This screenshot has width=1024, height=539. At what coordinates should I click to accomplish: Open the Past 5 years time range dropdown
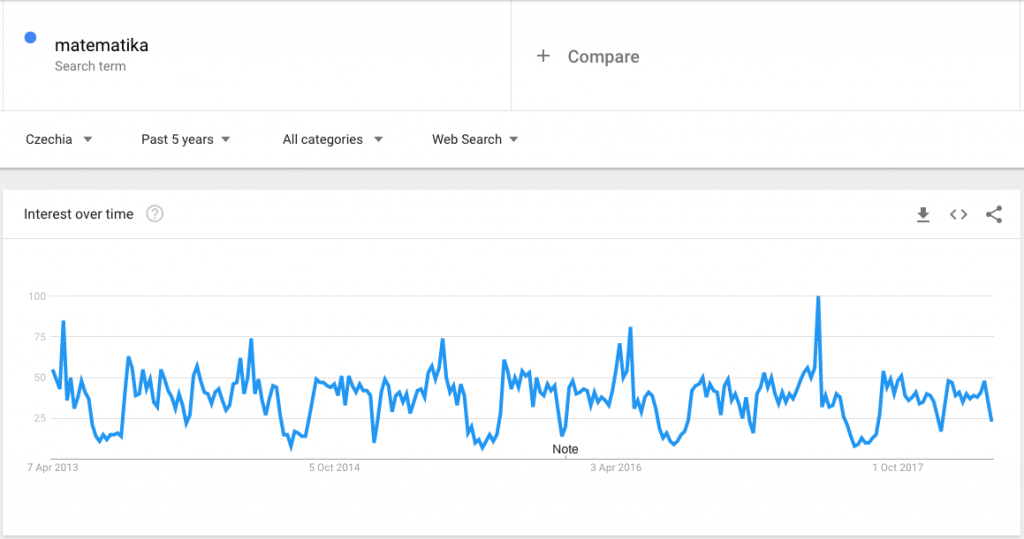[x=185, y=139]
